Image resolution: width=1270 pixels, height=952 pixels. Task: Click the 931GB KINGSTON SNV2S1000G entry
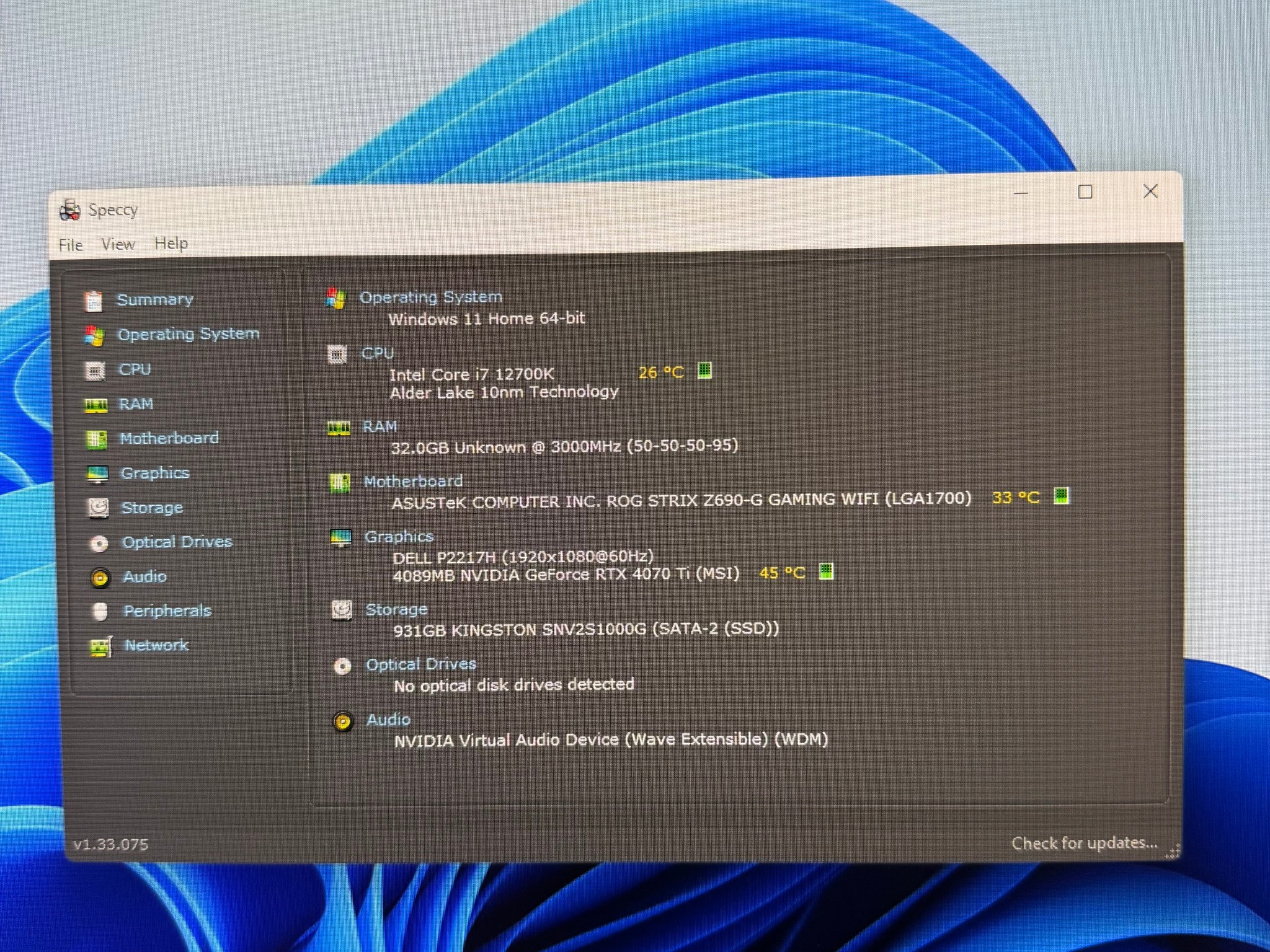587,630
